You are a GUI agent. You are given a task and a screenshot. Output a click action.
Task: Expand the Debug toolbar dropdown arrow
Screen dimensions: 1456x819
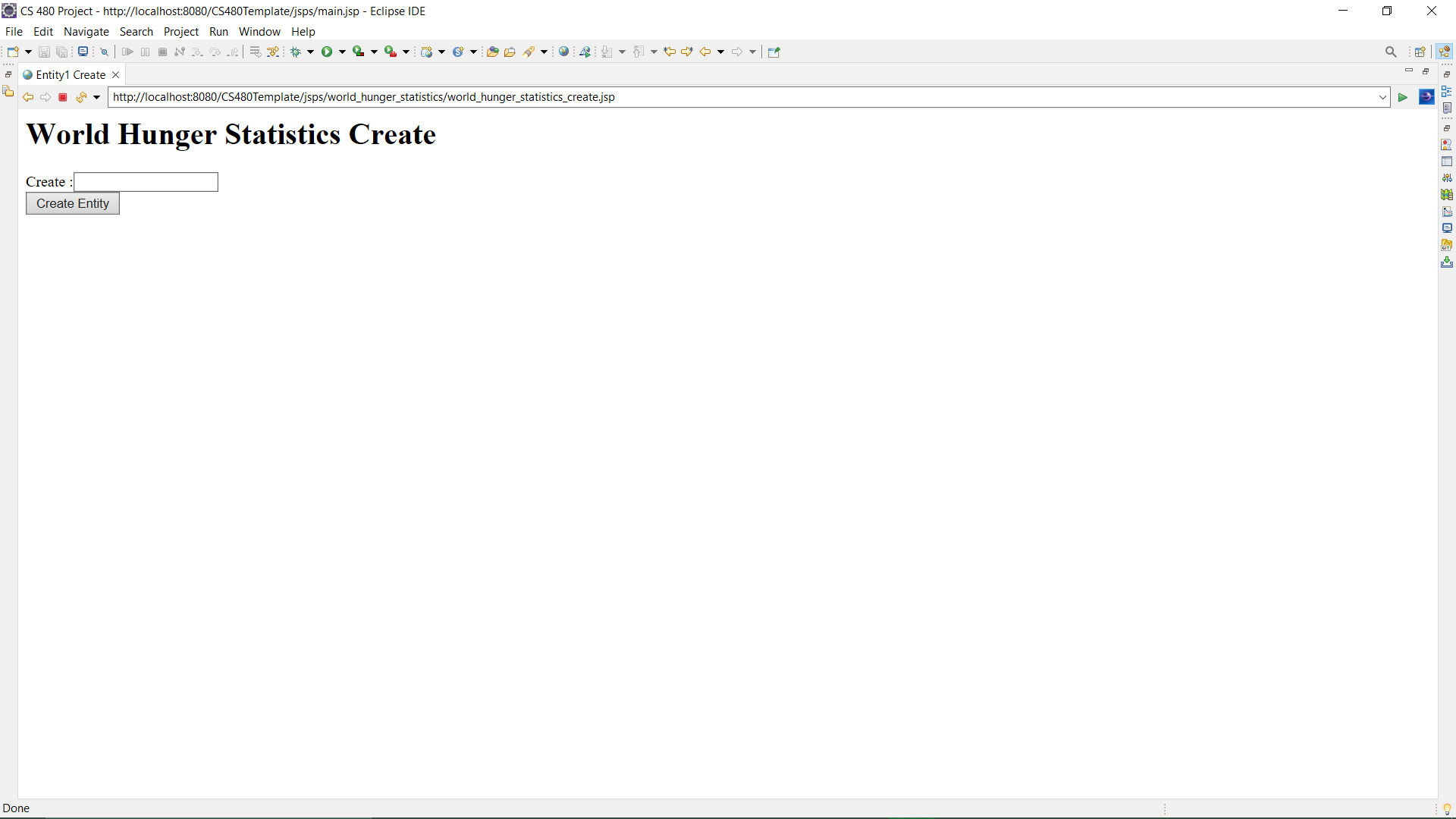tap(309, 52)
